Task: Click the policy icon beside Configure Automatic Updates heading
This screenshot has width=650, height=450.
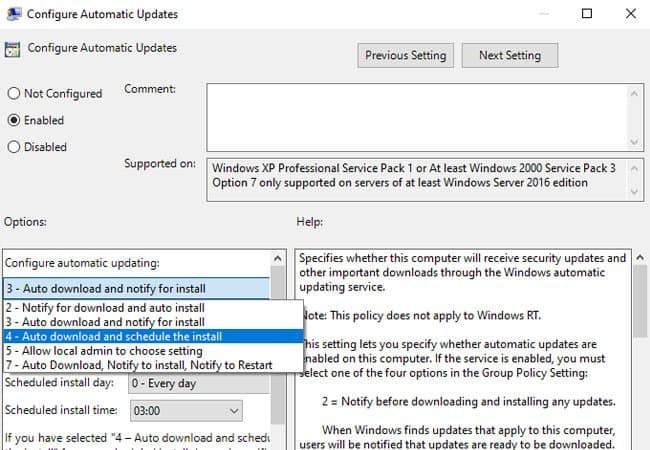Action: (x=12, y=49)
